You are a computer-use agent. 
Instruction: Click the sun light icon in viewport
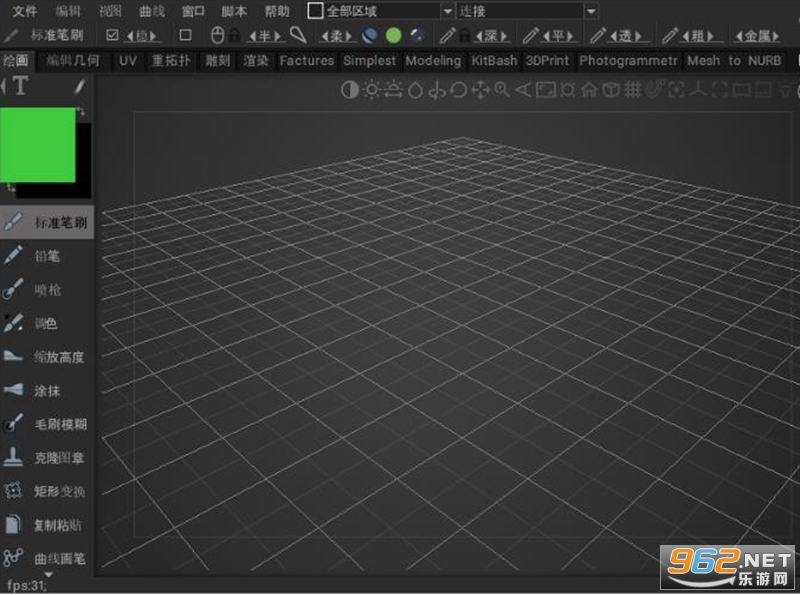(x=372, y=90)
